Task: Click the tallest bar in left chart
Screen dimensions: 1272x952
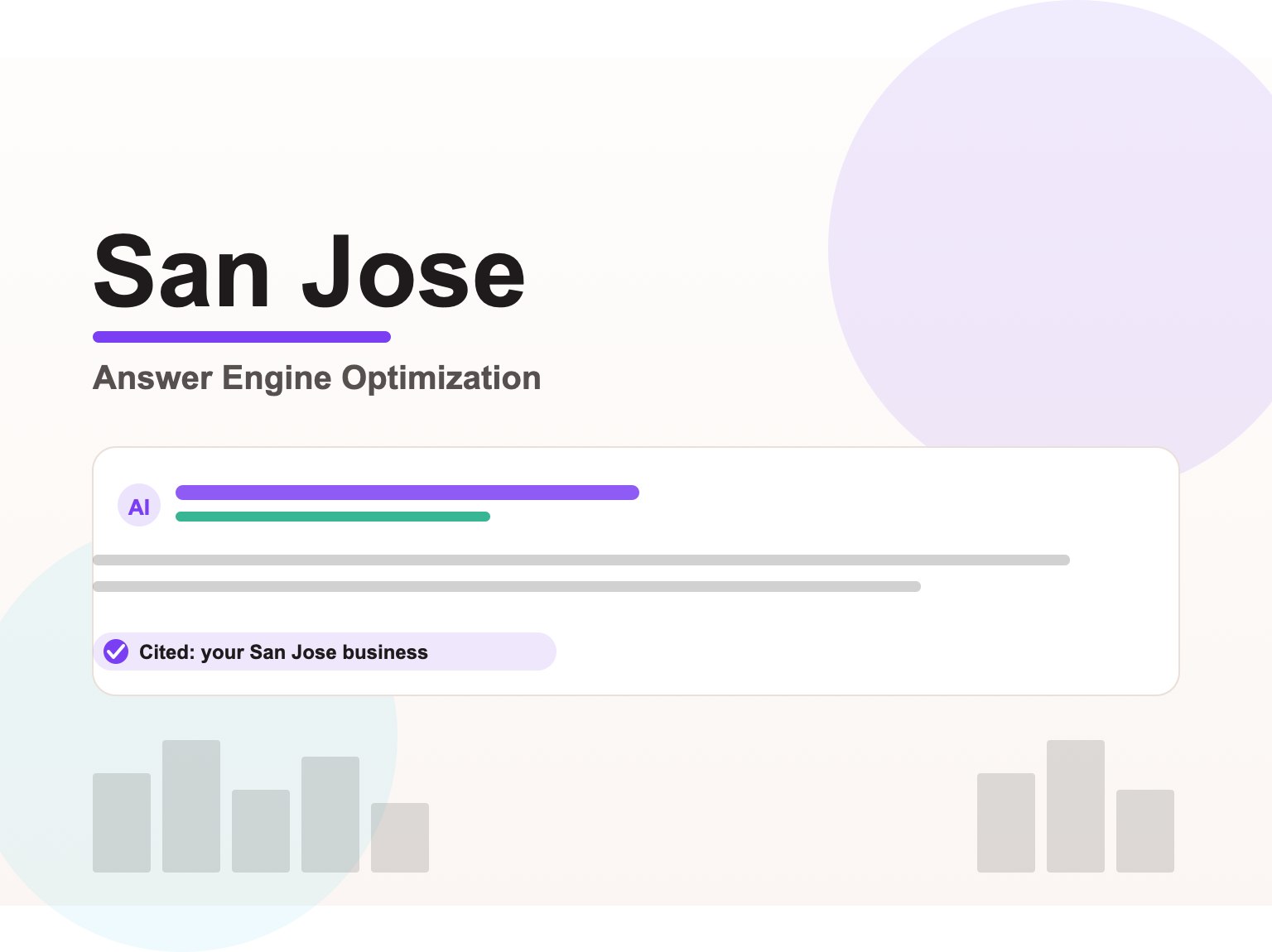Action: coord(191,806)
